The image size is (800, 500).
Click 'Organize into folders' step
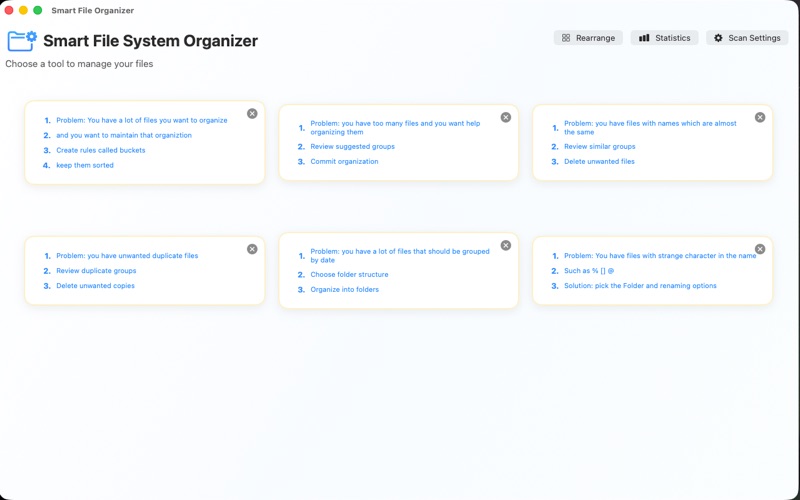click(x=344, y=289)
